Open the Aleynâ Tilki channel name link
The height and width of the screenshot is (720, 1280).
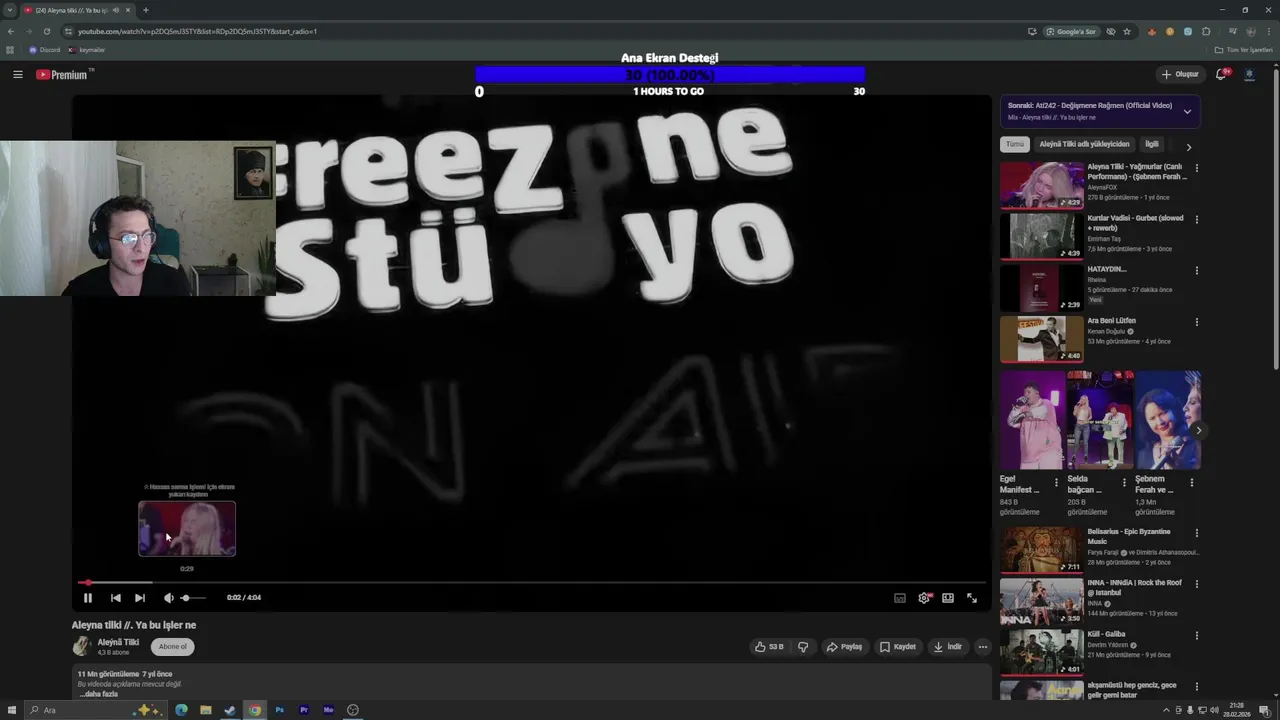118,642
